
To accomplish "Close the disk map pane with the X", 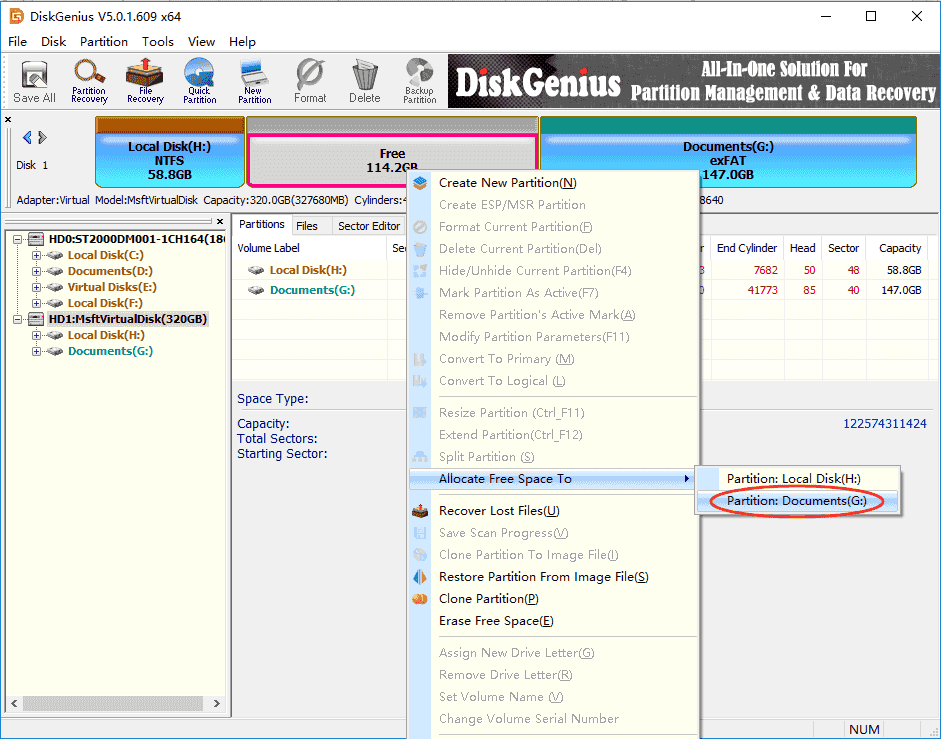I will point(8,119).
